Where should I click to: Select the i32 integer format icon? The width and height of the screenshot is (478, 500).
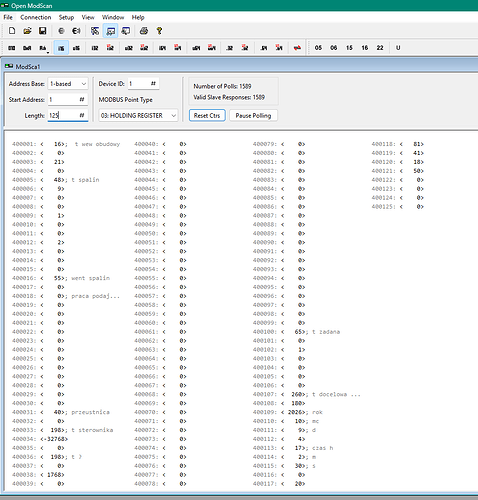(x=95, y=48)
